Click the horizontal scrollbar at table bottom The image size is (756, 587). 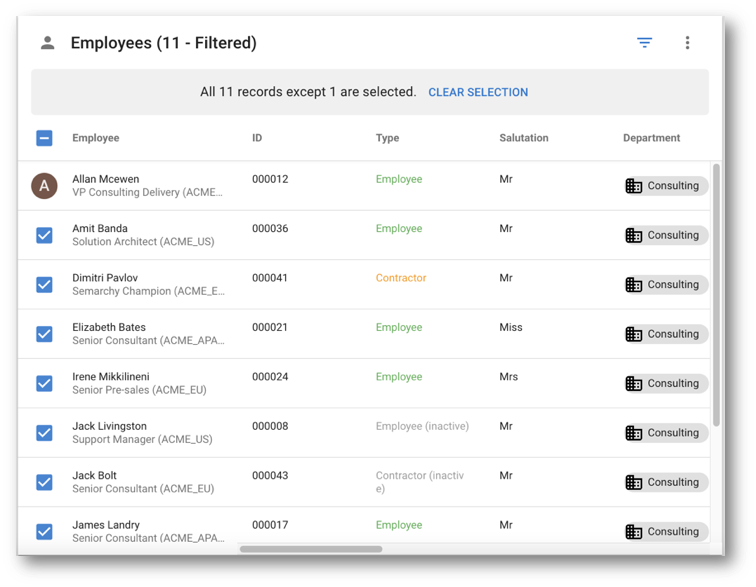(x=311, y=549)
